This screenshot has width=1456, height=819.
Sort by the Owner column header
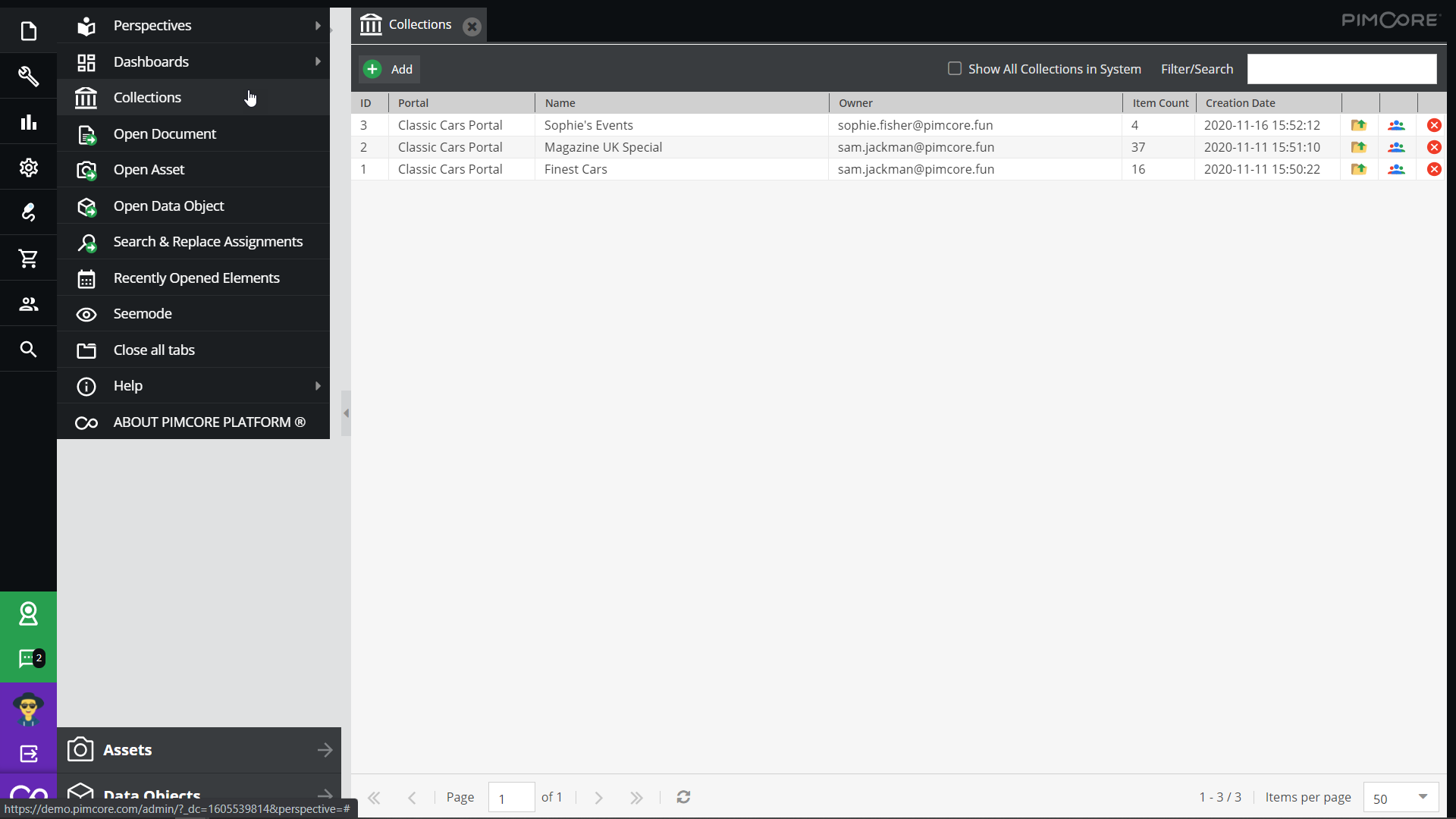(975, 103)
